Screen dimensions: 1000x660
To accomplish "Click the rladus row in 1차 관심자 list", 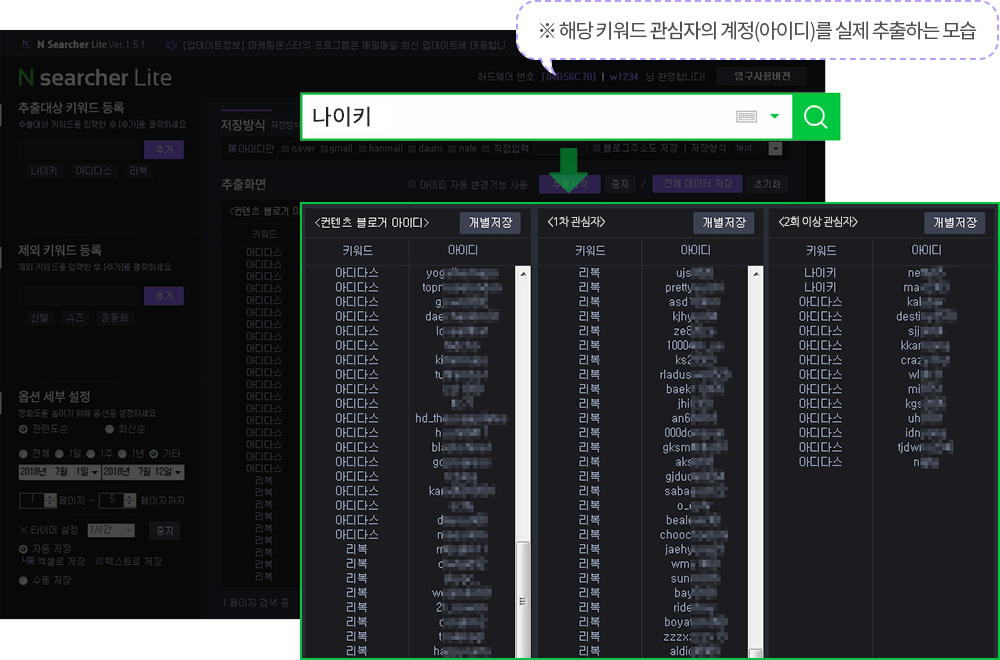I will pos(644,375).
